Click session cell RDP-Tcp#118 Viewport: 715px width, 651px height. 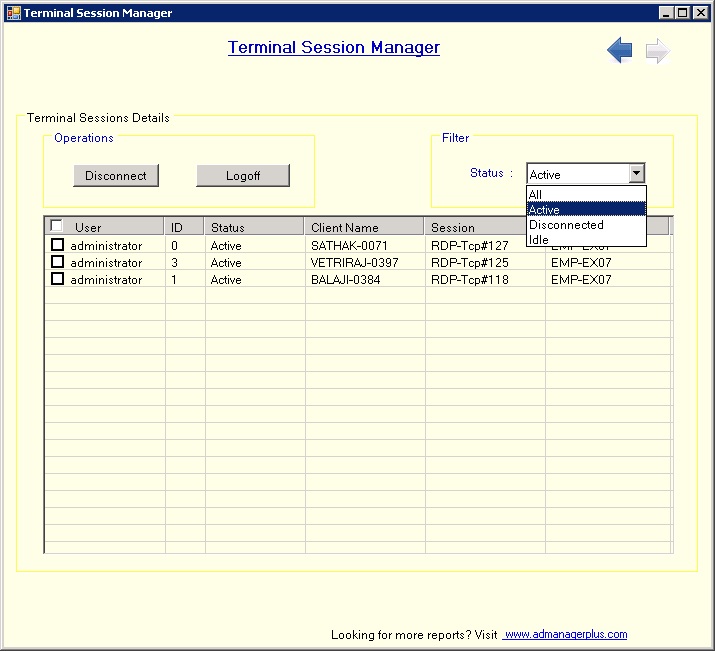click(470, 279)
